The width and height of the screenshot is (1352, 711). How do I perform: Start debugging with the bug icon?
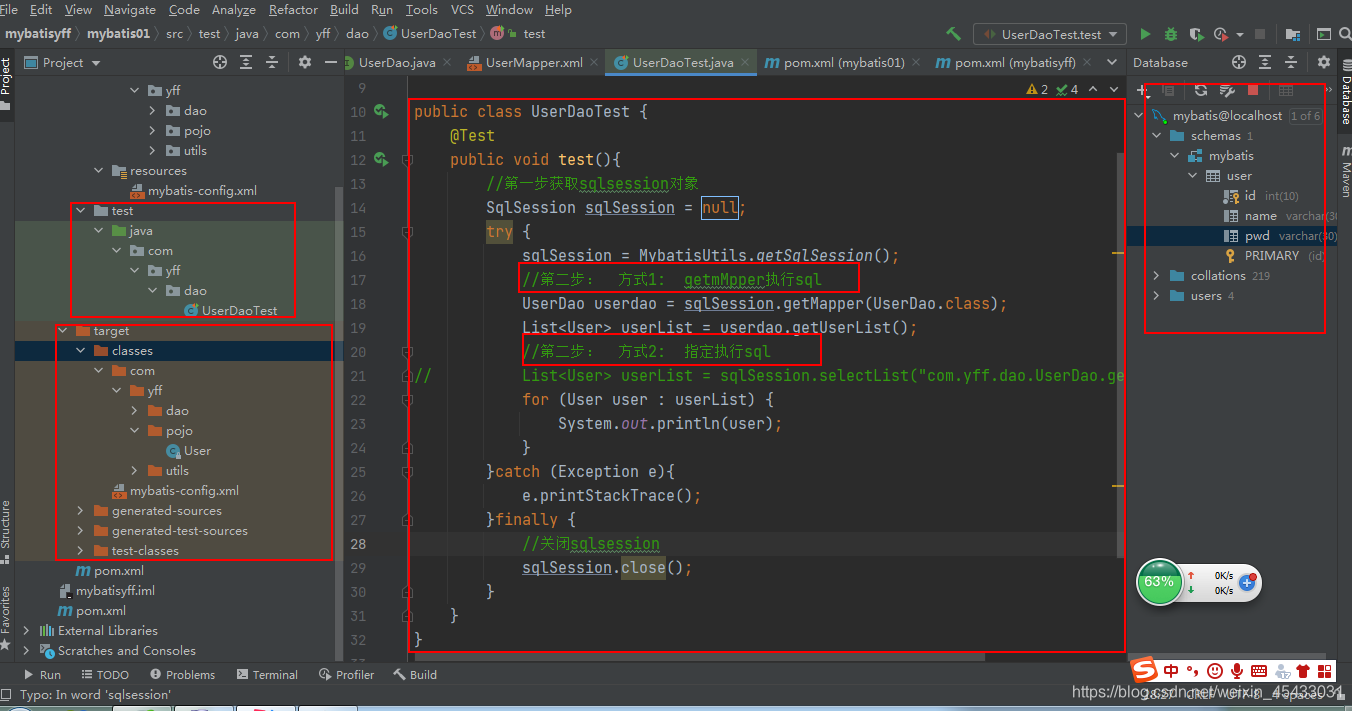[x=1170, y=33]
